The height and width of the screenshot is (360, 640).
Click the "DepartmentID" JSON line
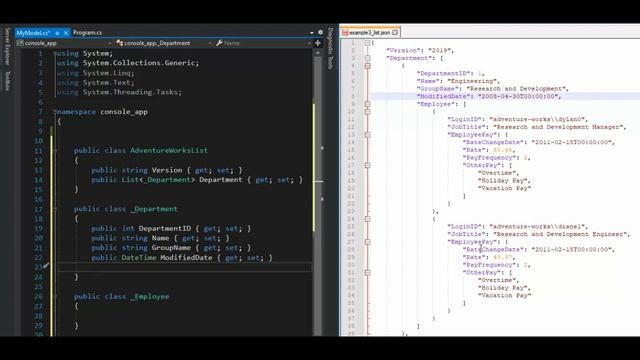[450, 73]
